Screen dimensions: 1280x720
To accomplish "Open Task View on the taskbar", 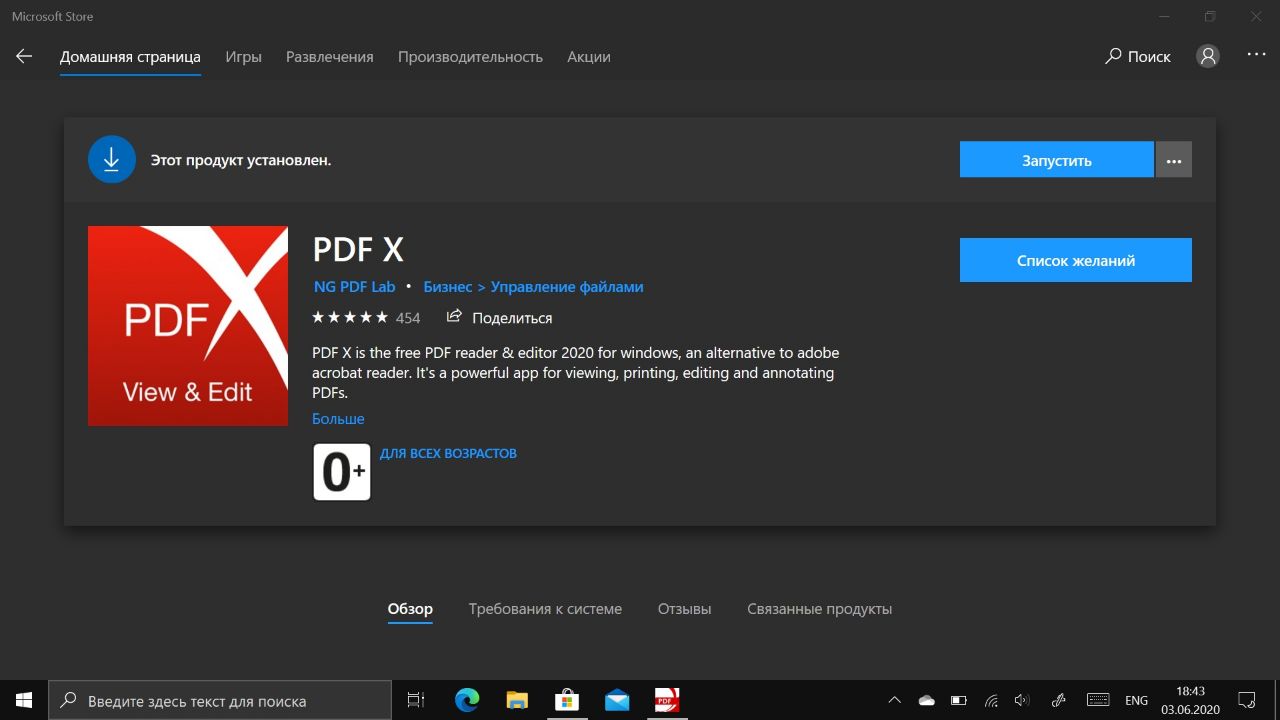I will 416,700.
